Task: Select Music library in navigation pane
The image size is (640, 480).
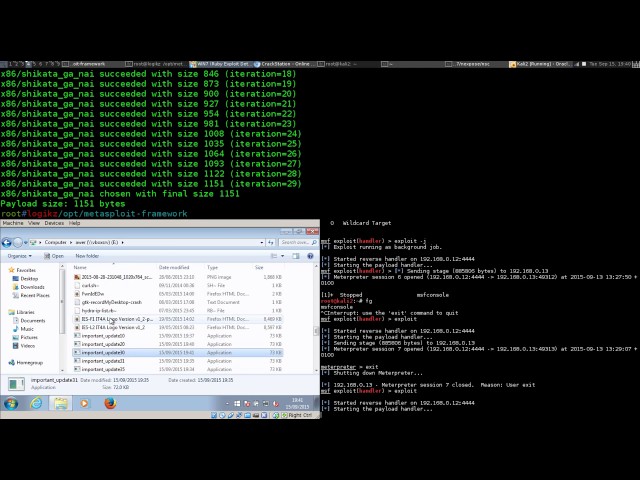Action: (23, 329)
